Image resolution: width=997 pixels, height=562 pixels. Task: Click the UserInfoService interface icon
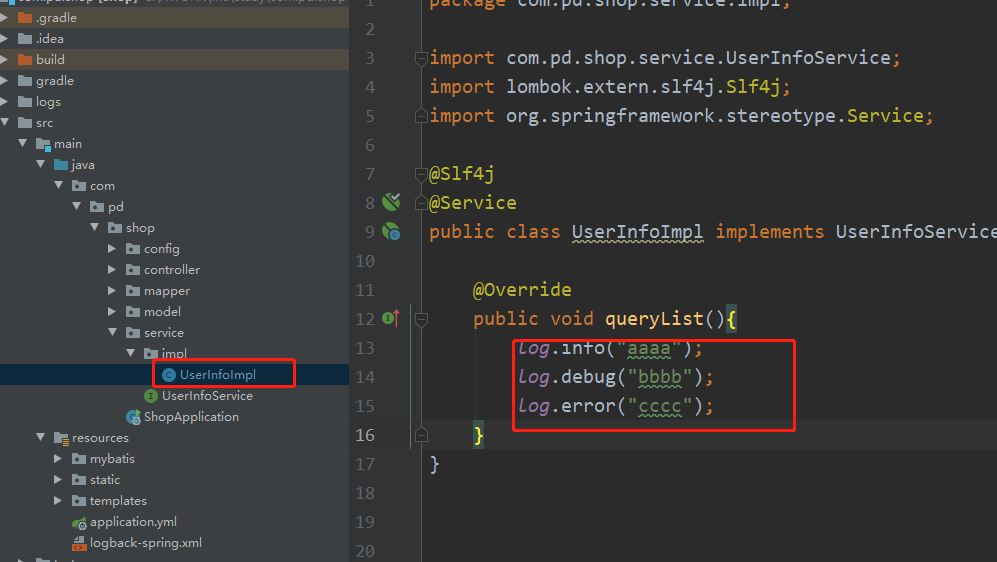click(x=151, y=396)
